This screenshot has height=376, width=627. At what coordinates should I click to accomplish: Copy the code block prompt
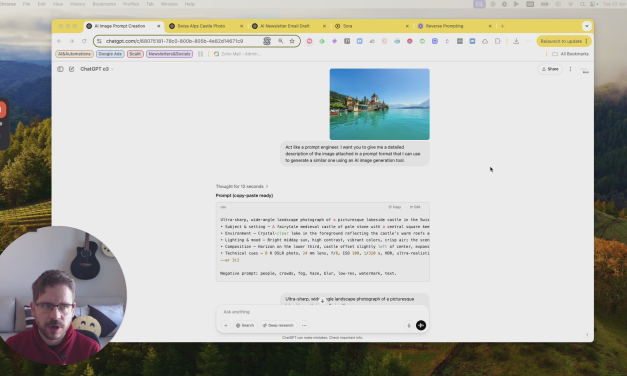[395, 207]
